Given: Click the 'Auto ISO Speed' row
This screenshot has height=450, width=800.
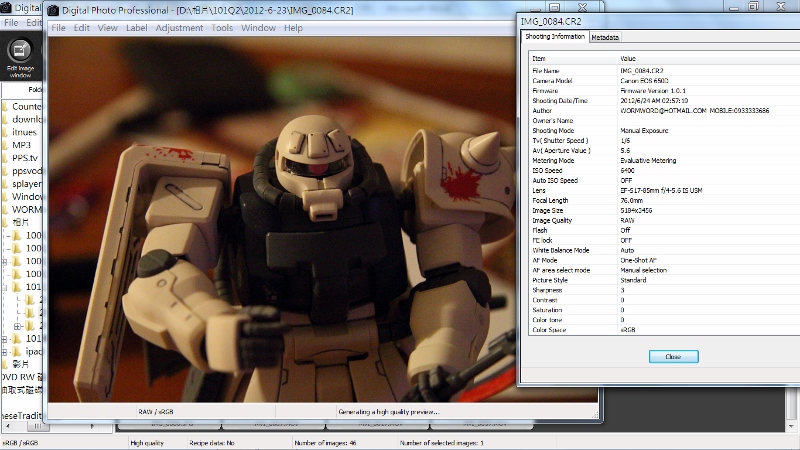Looking at the screenshot, I should (664, 180).
